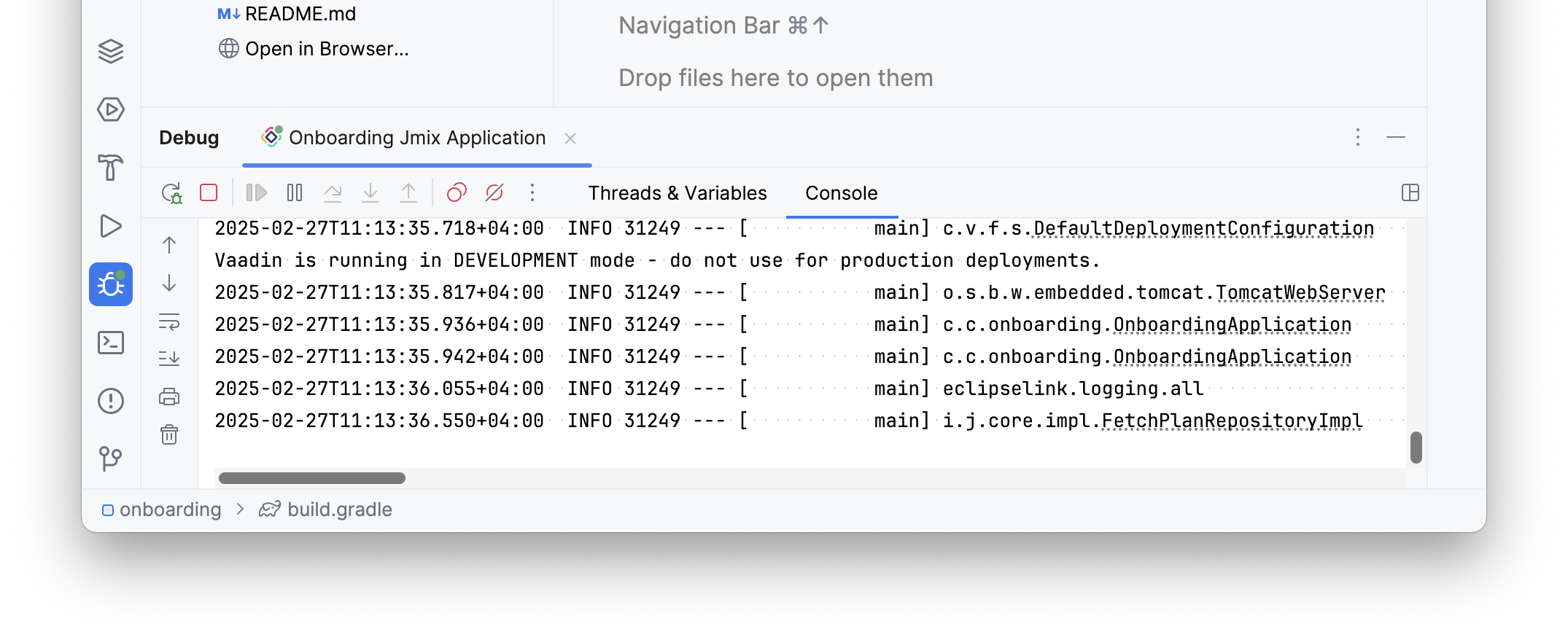Switch to Threads & Variables tab
The height and width of the screenshot is (640, 1568).
(677, 193)
